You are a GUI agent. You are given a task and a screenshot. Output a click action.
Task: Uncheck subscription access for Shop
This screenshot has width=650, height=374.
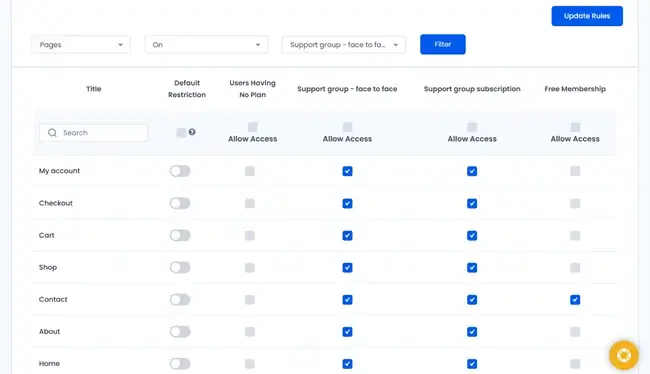[472, 268]
